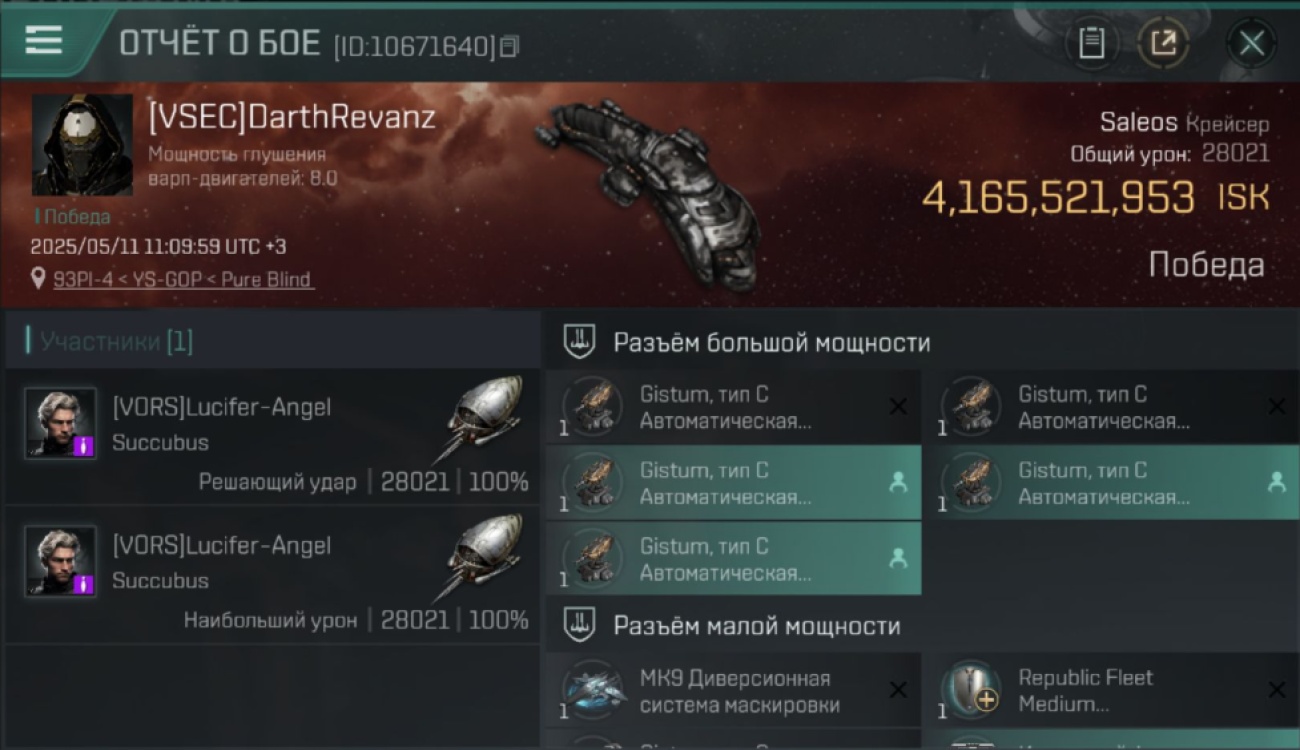This screenshot has height=750, width=1300.
Task: Toggle person marker on second-row right Gistum module
Action: (1276, 482)
